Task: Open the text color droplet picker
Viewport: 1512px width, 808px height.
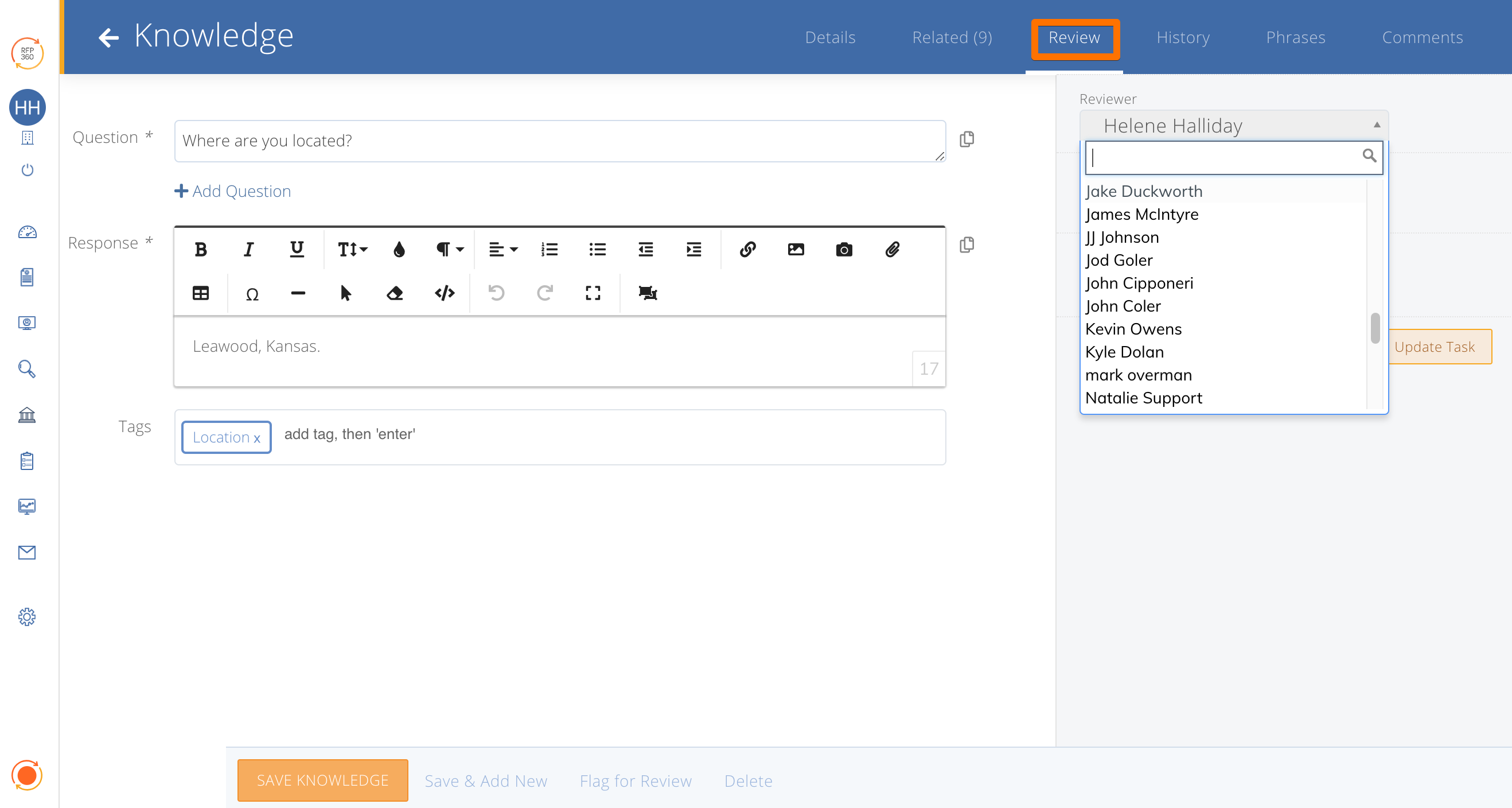Action: click(x=399, y=250)
